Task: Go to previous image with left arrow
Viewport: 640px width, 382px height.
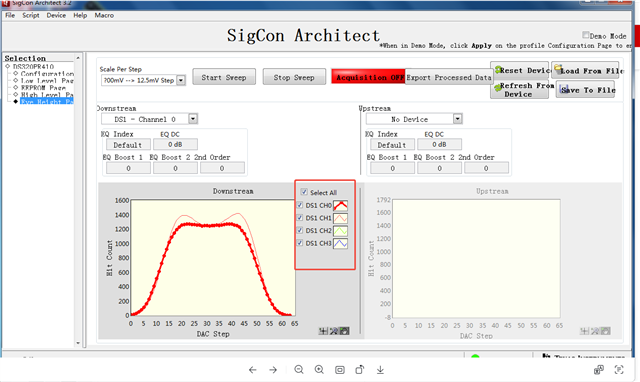Action: (253, 370)
